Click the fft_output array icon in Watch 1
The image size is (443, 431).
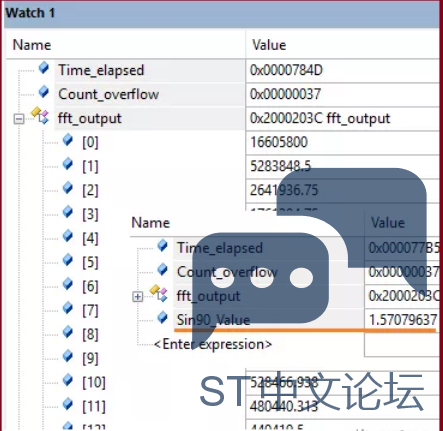[x=40, y=115]
